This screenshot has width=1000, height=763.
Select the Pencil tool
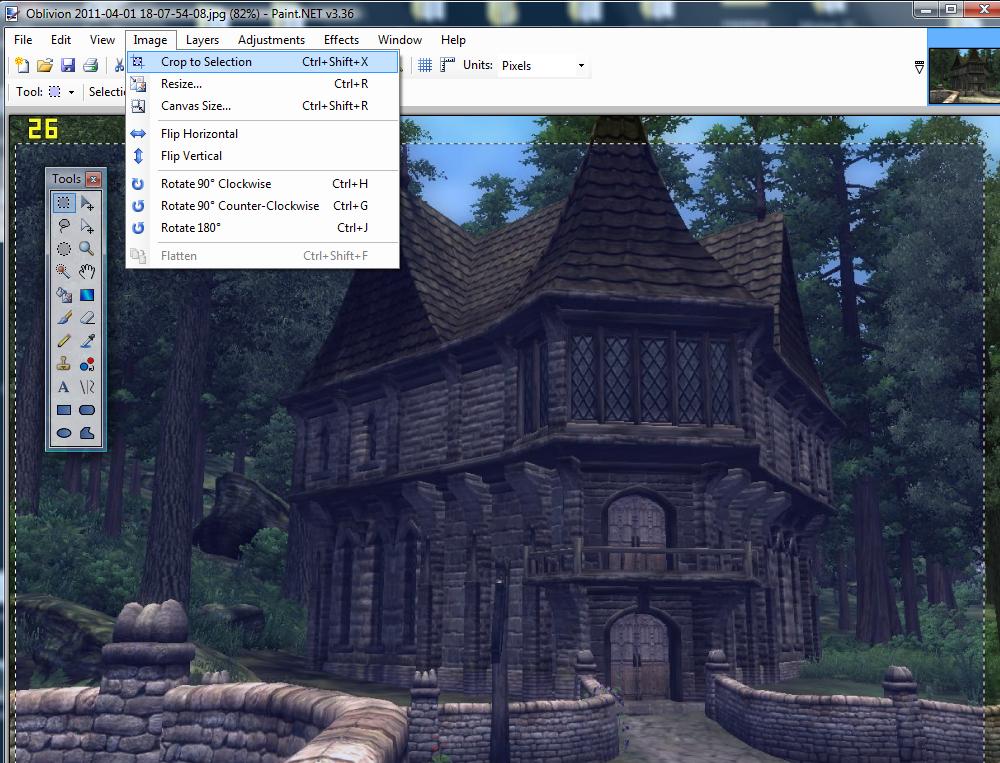[64, 341]
